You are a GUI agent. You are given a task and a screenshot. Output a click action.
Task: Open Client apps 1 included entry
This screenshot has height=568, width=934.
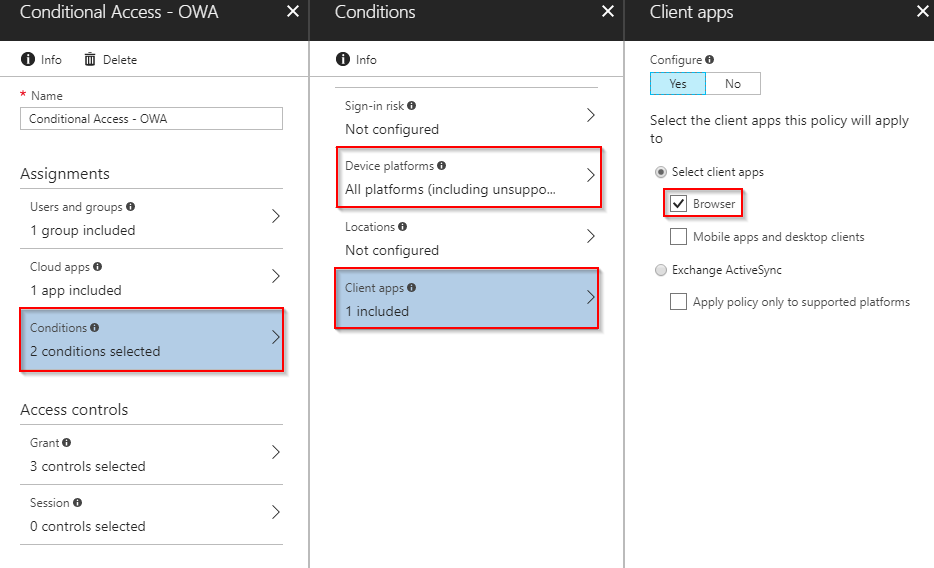click(466, 298)
